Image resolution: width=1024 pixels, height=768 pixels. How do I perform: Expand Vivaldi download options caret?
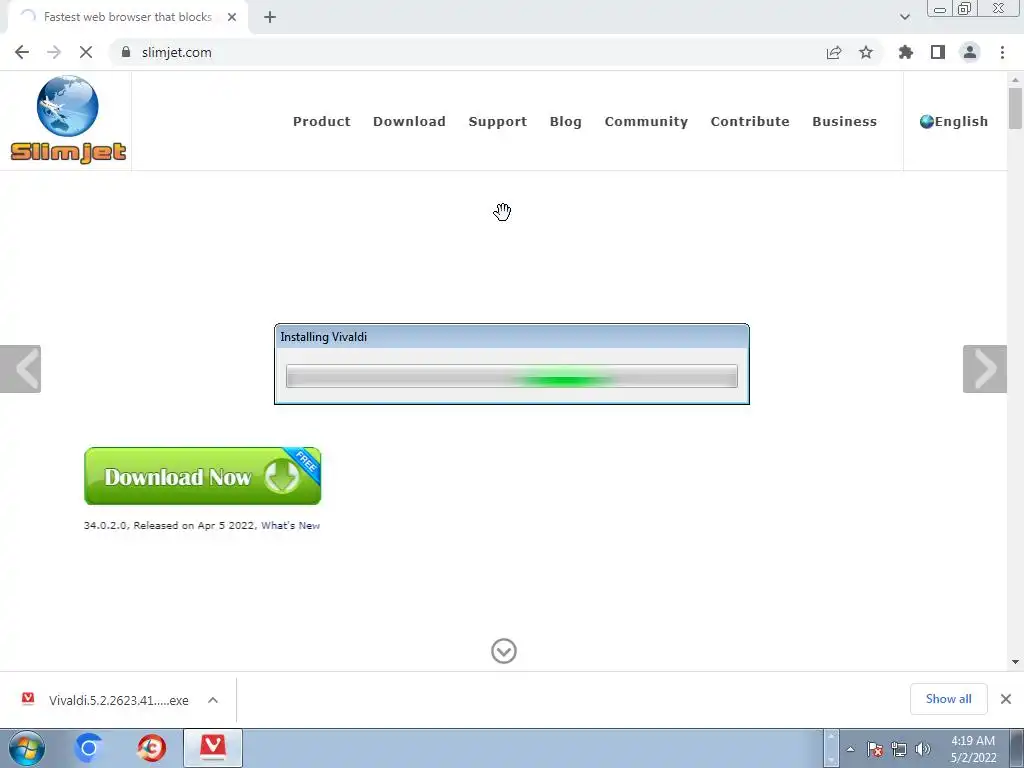click(213, 700)
